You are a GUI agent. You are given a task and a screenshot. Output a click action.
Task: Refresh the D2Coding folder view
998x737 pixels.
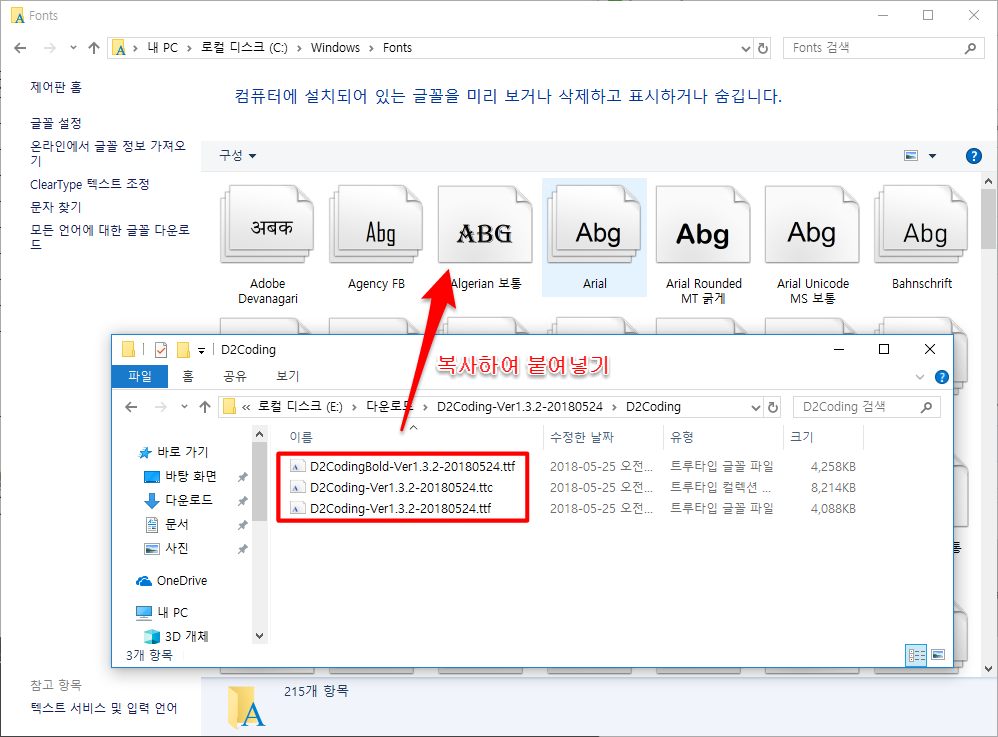tap(773, 407)
